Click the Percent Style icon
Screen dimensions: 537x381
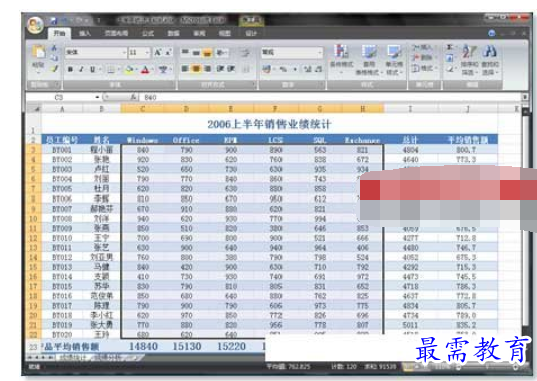coord(283,69)
